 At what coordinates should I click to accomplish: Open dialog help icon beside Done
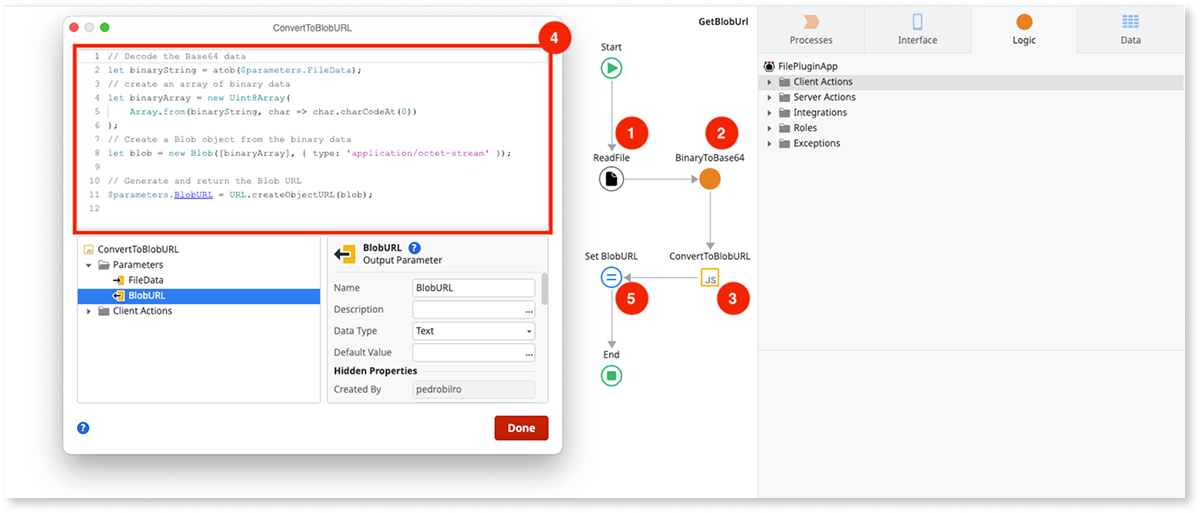click(83, 427)
